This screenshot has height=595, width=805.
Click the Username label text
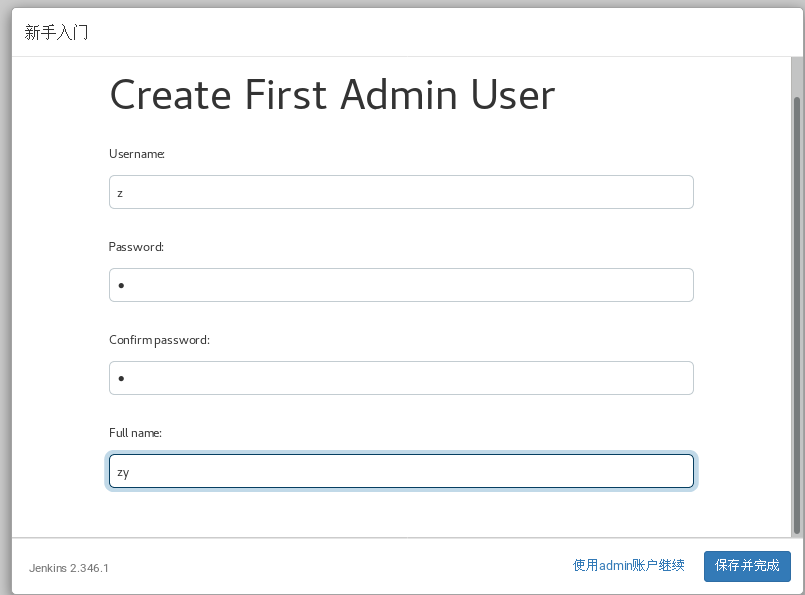136,154
